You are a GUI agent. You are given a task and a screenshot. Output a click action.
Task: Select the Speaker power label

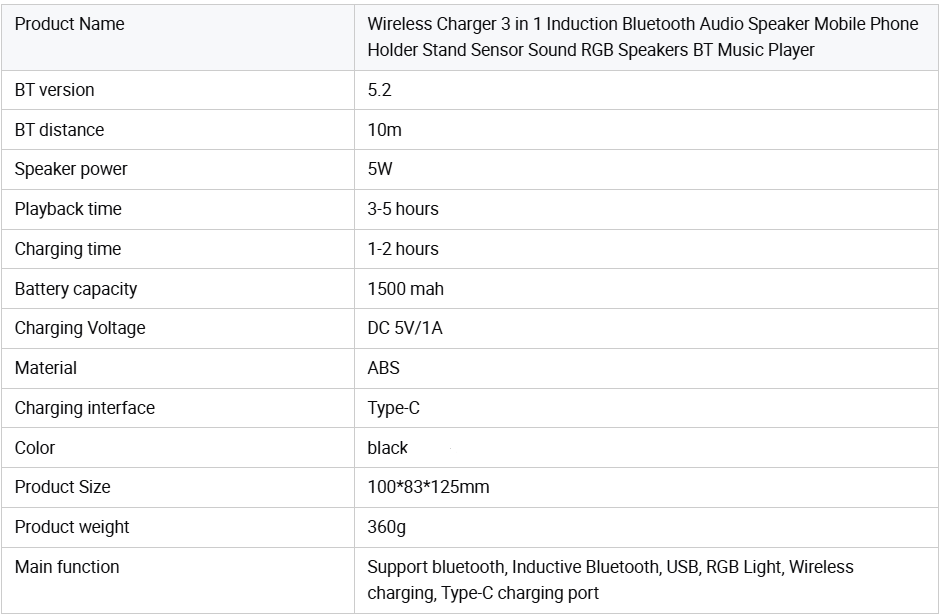71,169
